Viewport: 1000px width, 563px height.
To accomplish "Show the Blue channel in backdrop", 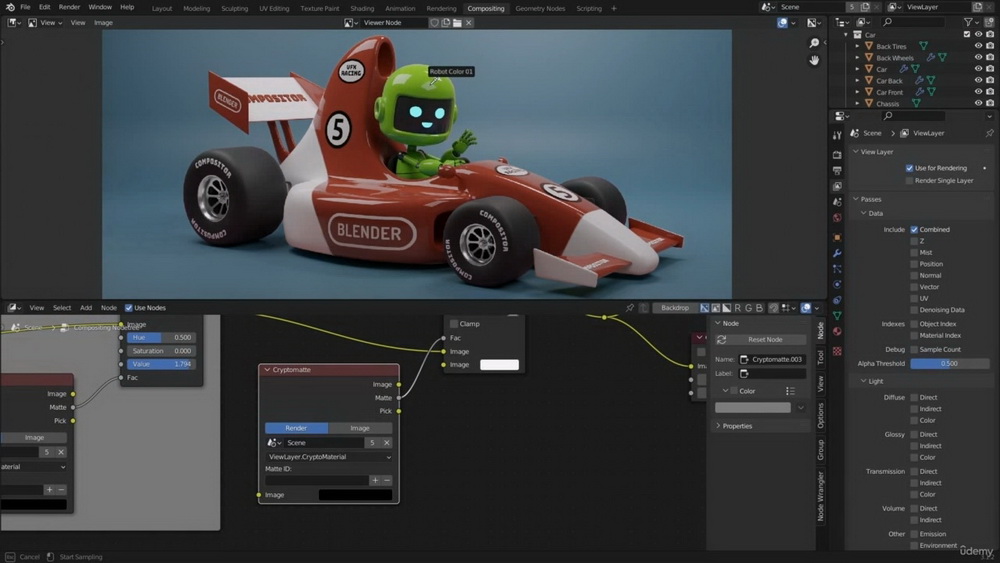I will 759,308.
